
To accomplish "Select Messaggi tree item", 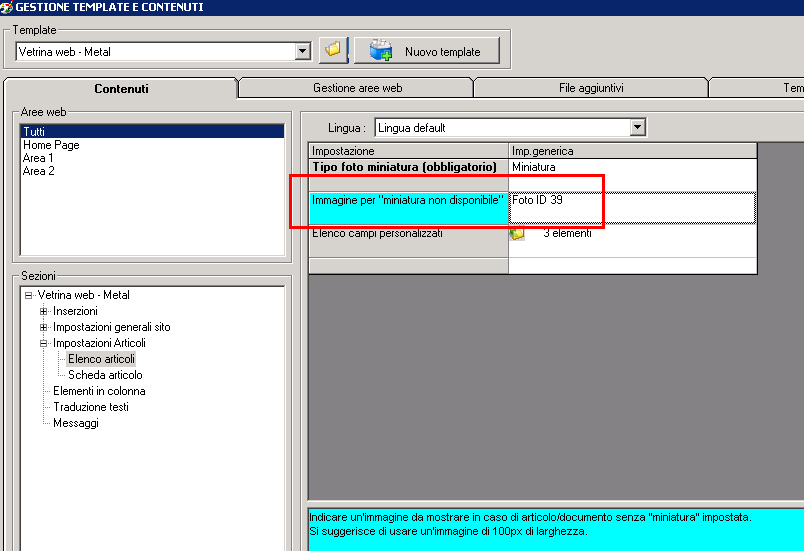I will point(76,423).
